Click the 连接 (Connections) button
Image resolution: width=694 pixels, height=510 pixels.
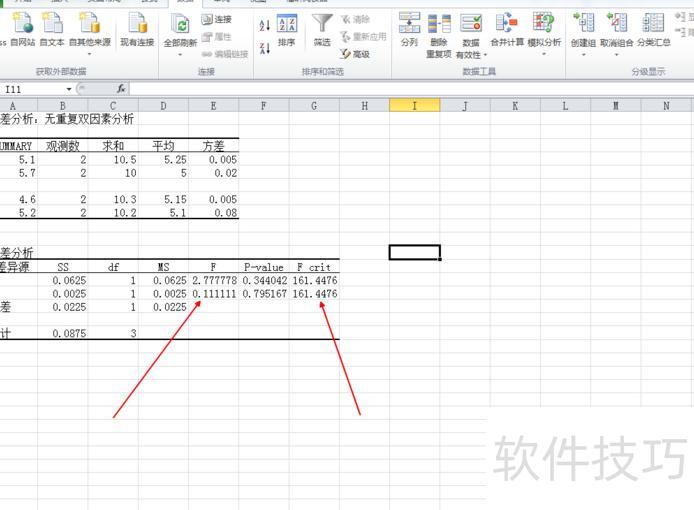click(216, 19)
